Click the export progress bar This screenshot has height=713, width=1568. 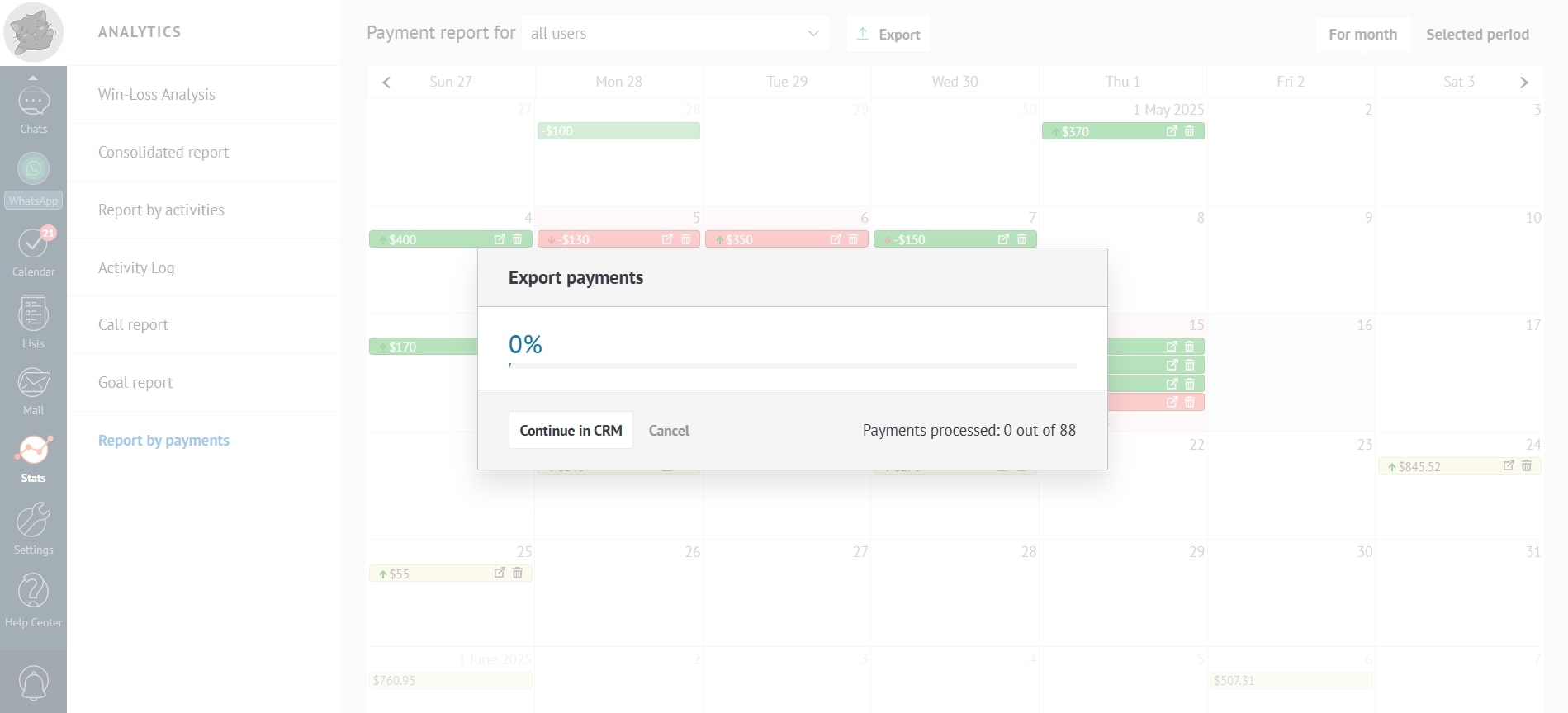(792, 366)
